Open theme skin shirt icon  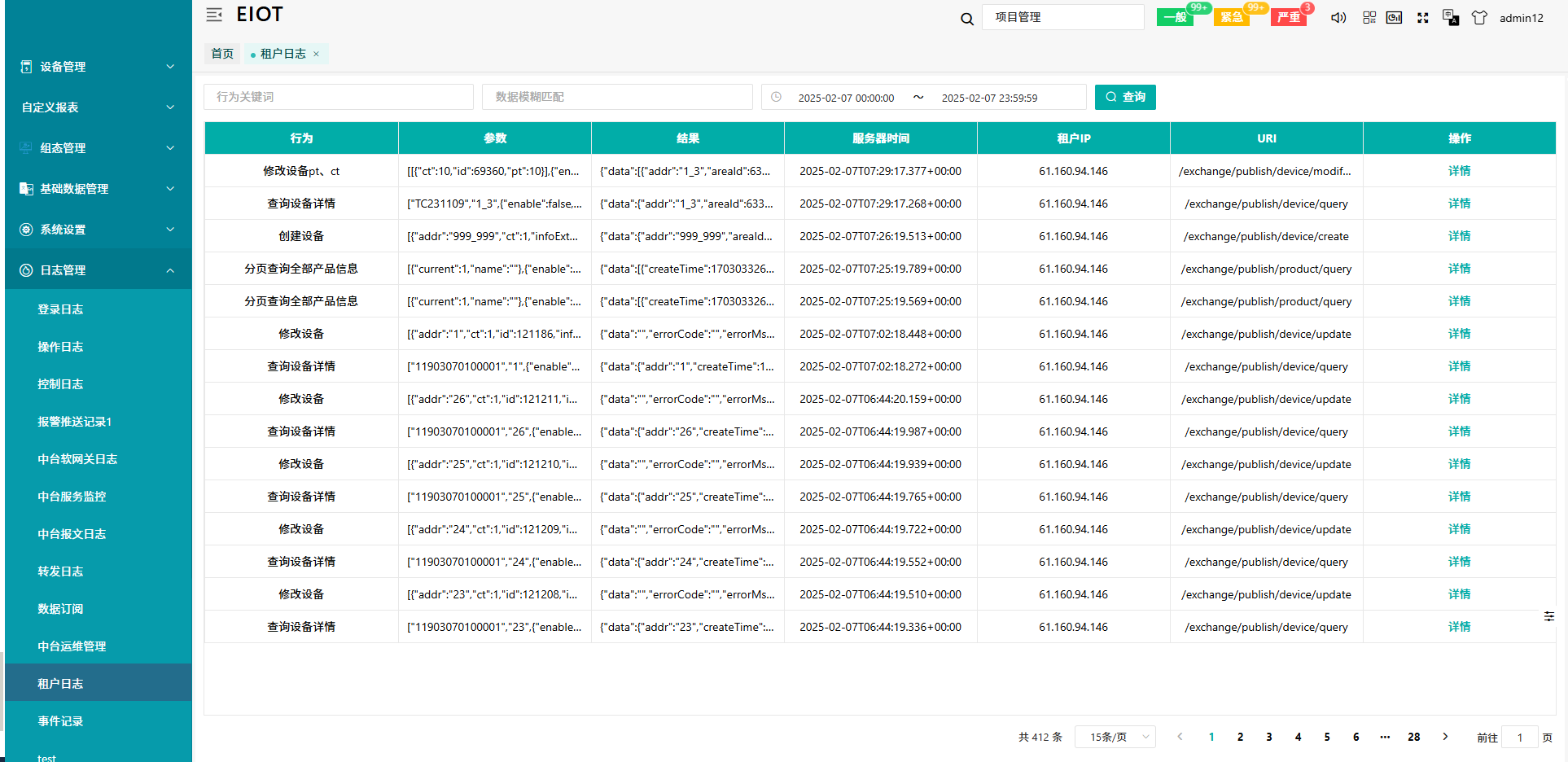[1479, 18]
